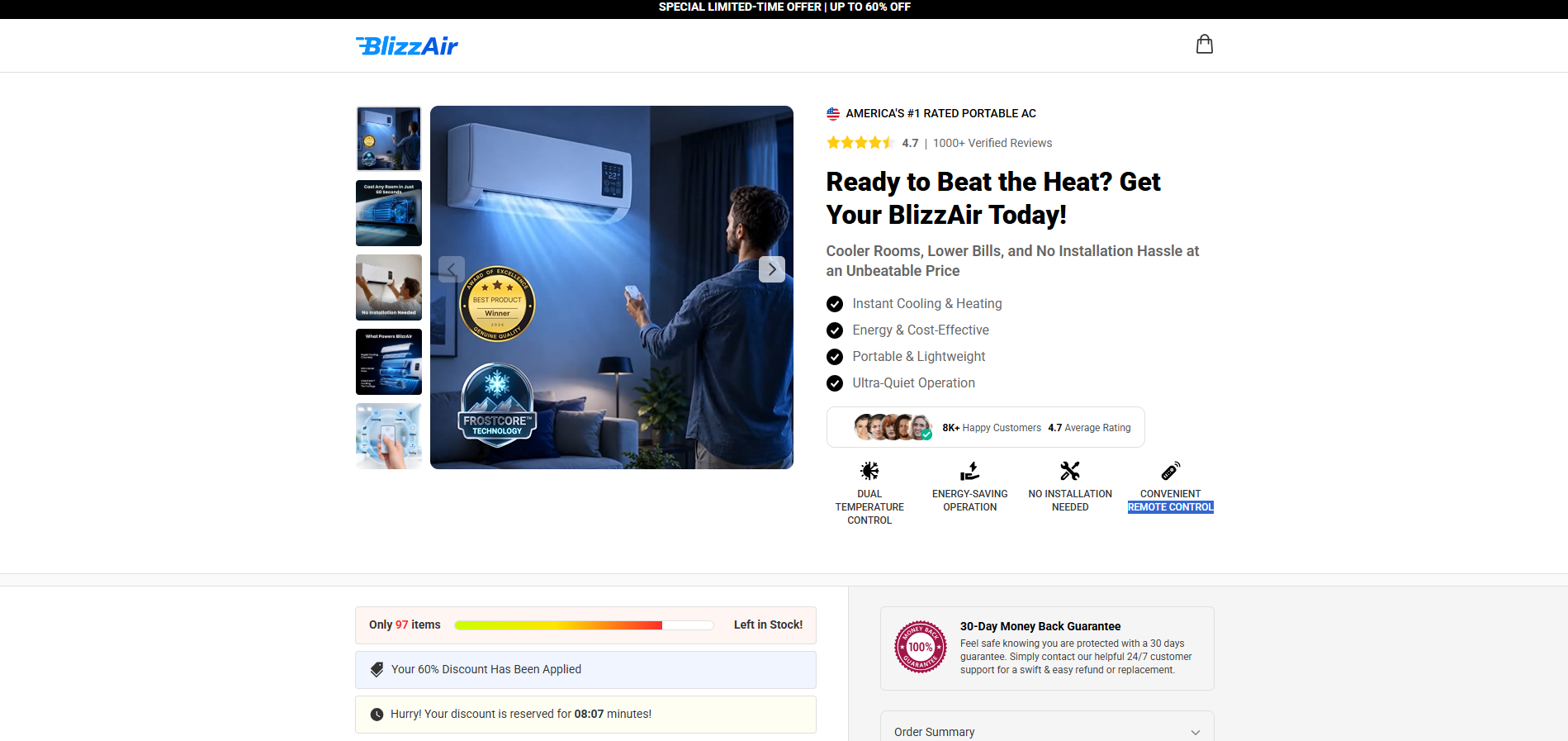Click the yellow star rating
This screenshot has height=741, width=1568.
860,143
